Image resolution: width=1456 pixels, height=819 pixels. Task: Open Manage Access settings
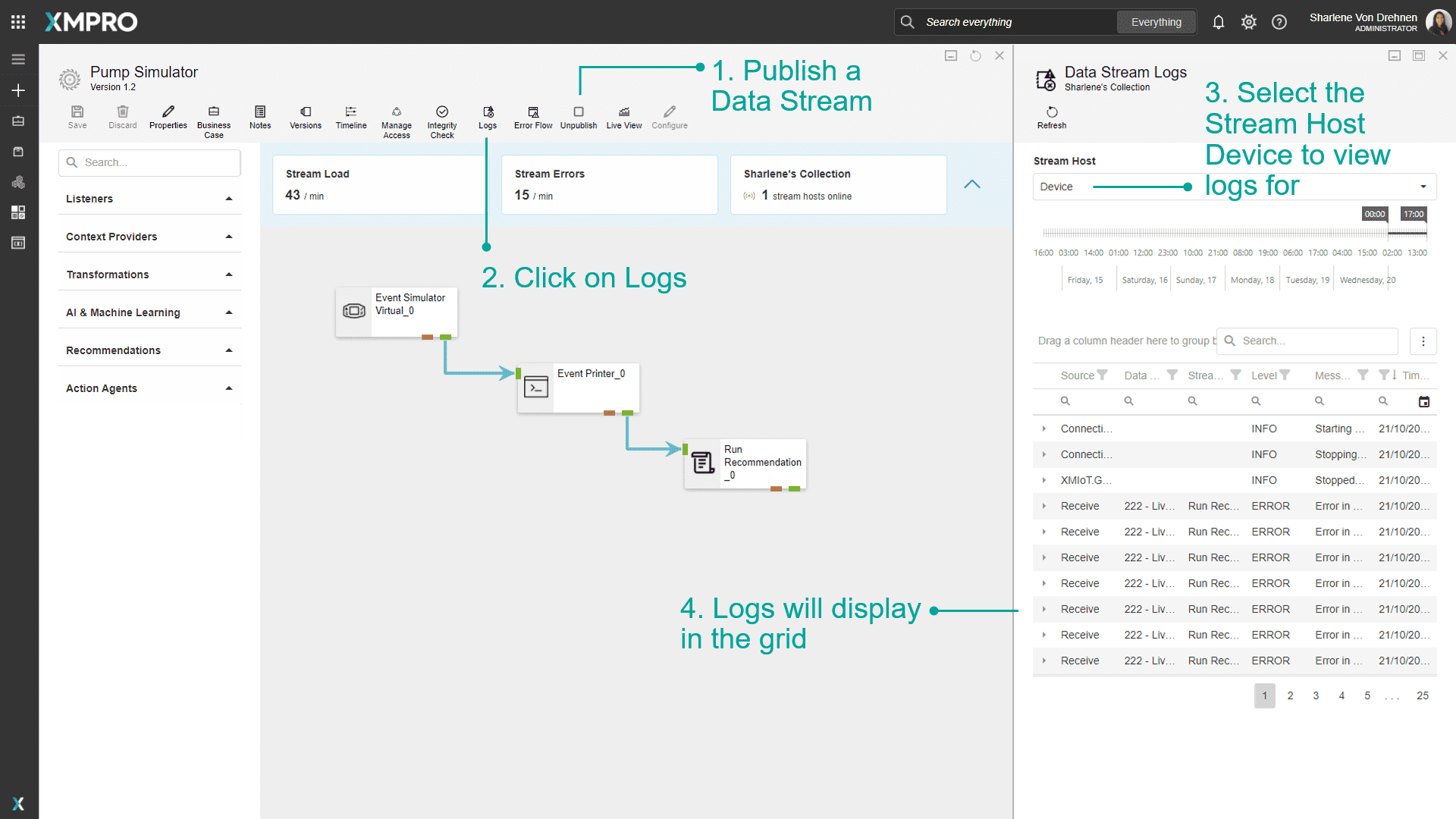[397, 118]
